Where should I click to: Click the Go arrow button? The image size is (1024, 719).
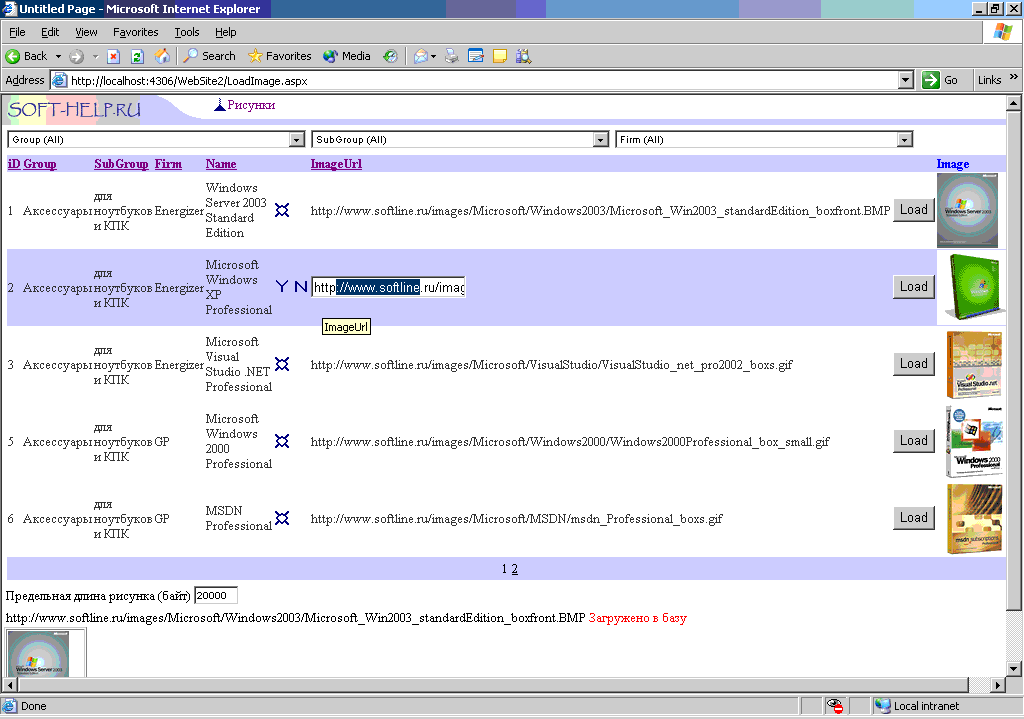click(x=931, y=80)
